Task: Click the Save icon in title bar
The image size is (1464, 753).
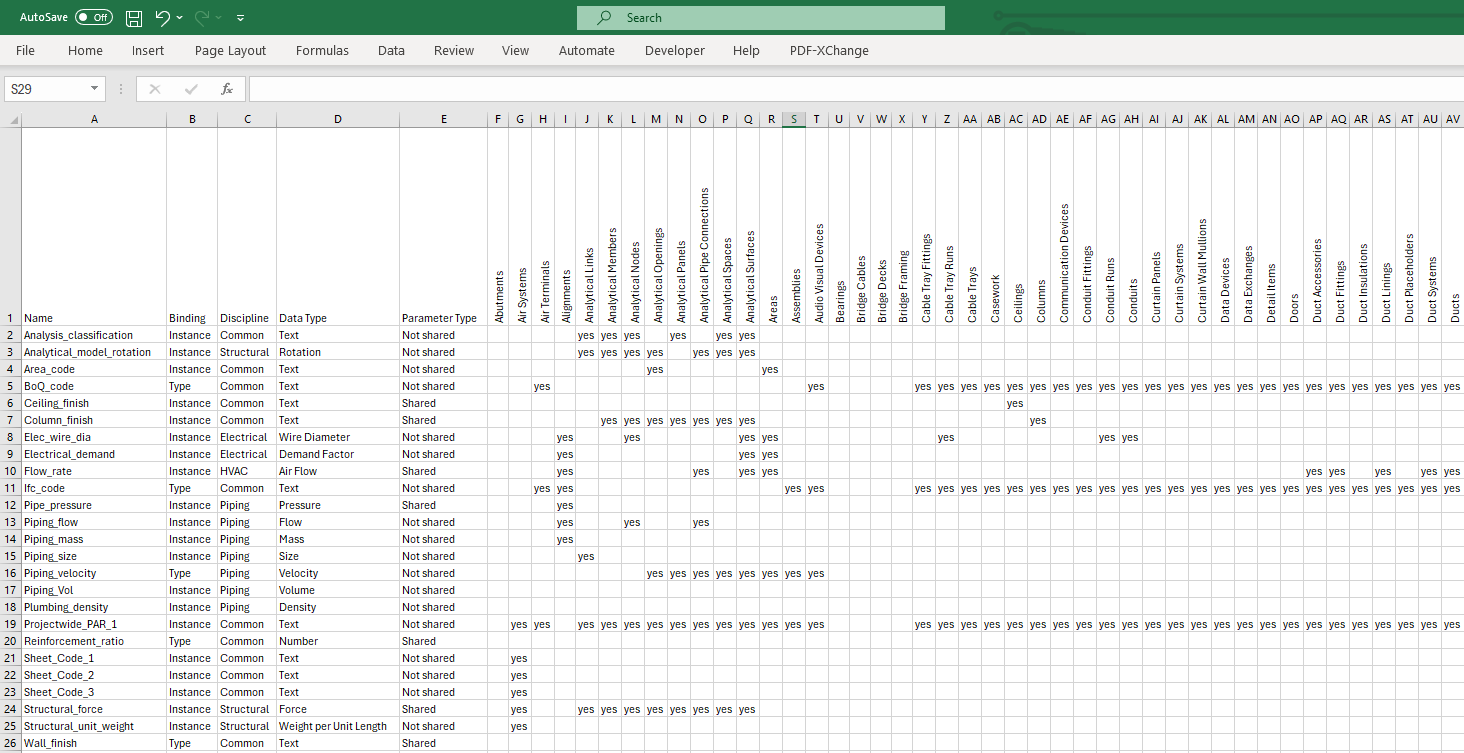Action: coord(134,18)
